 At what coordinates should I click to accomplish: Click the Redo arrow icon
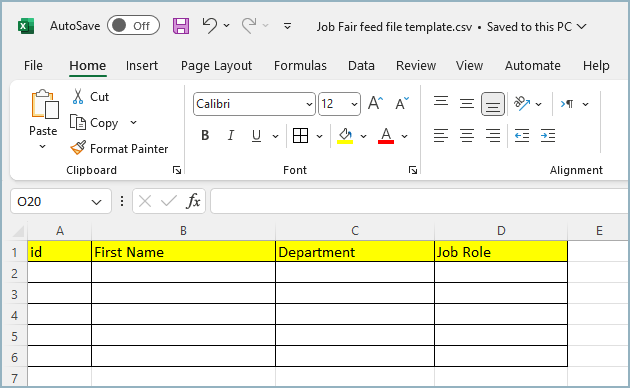249,26
